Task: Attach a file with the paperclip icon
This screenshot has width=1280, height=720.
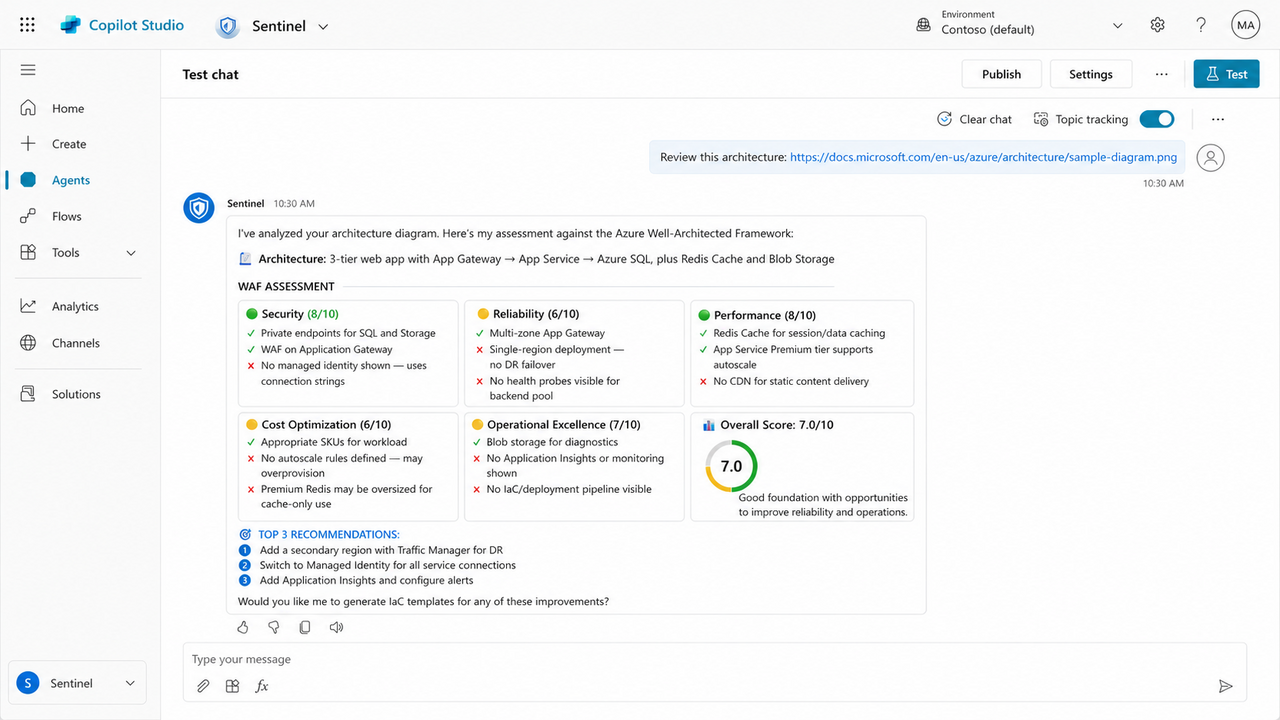Action: tap(202, 686)
